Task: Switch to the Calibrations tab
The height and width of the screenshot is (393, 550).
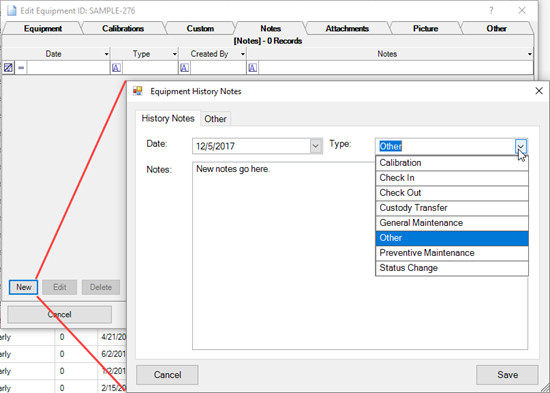Action: click(123, 28)
